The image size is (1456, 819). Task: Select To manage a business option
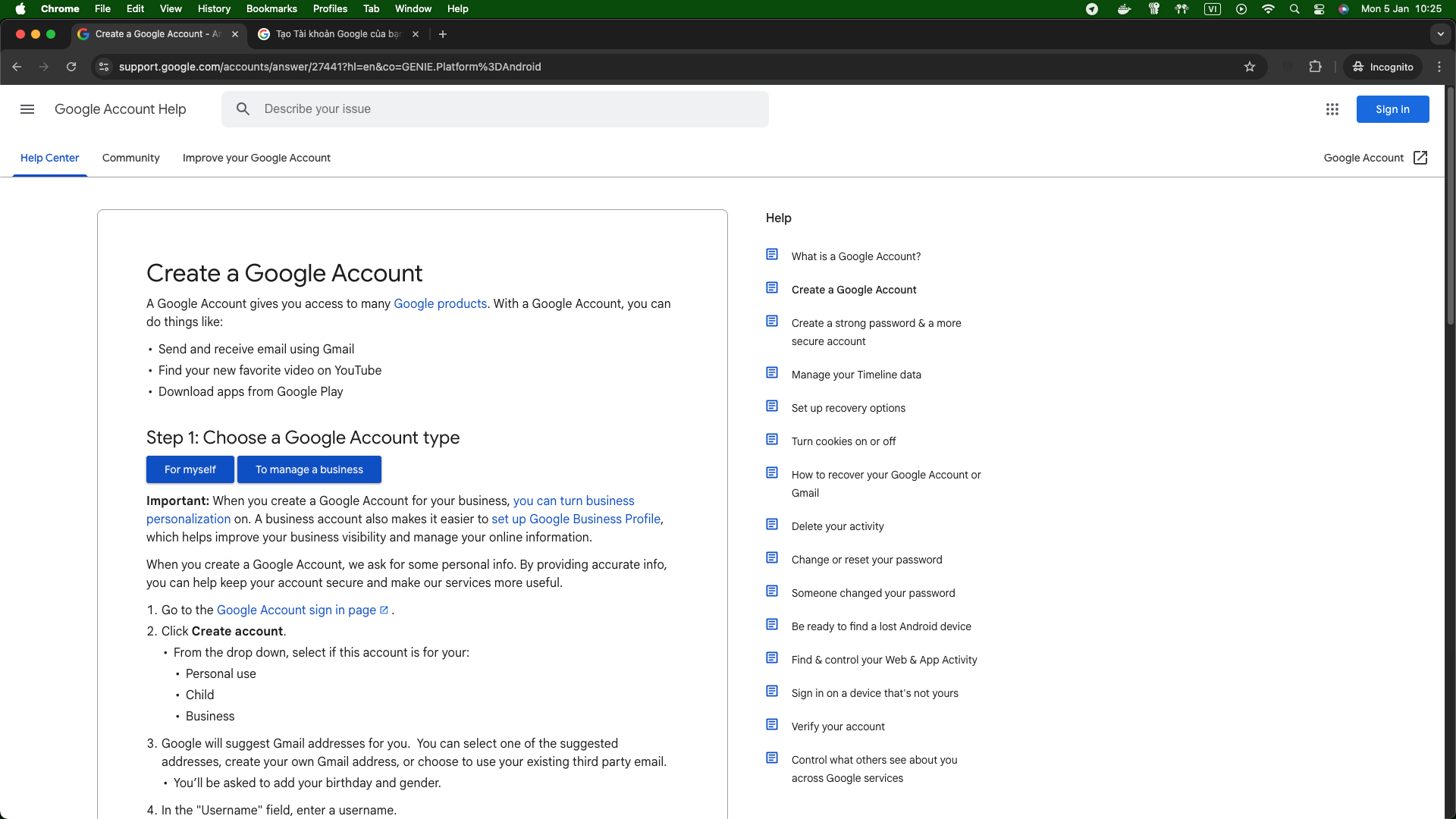coord(309,469)
